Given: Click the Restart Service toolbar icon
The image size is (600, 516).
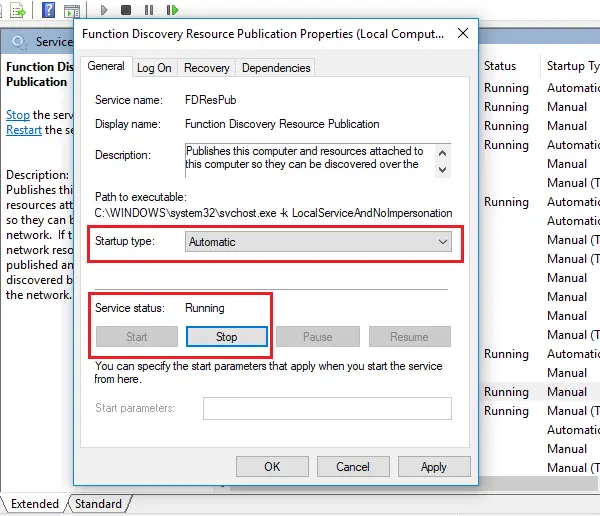Looking at the screenshot, I should (172, 10).
